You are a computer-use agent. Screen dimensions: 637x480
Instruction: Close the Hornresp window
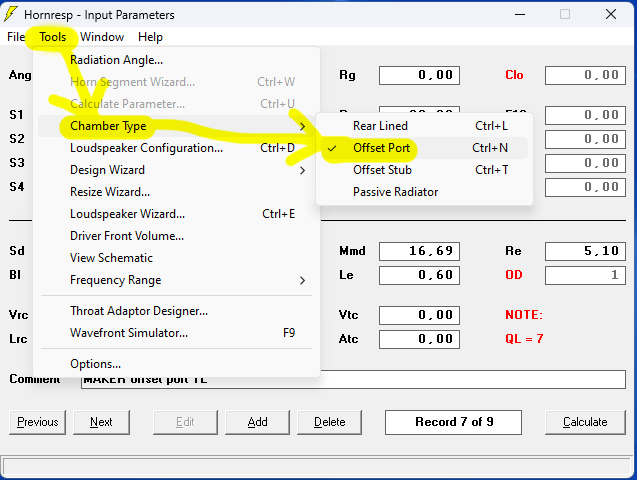click(611, 14)
